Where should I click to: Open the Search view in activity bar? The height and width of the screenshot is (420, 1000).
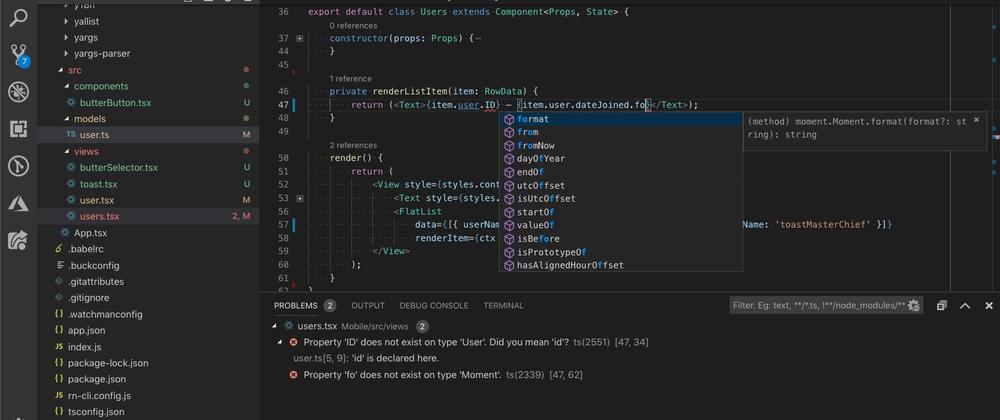tap(18, 17)
